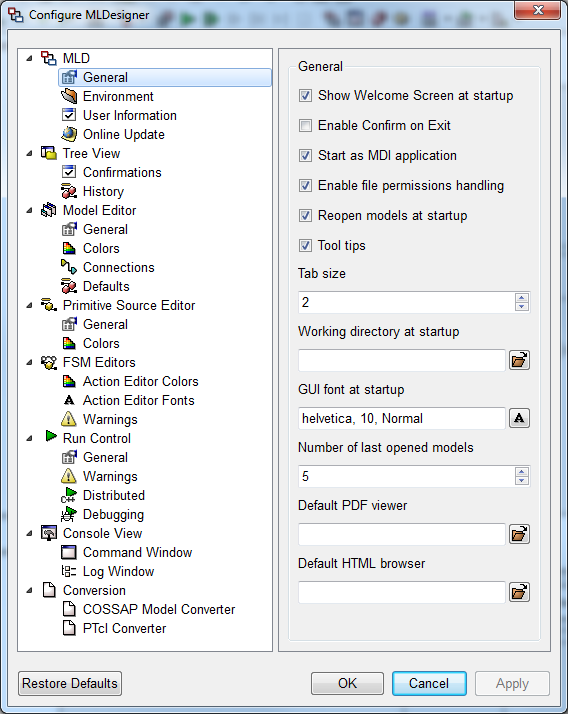Open font chooser for GUI font
The height and width of the screenshot is (714, 568).
(x=519, y=418)
